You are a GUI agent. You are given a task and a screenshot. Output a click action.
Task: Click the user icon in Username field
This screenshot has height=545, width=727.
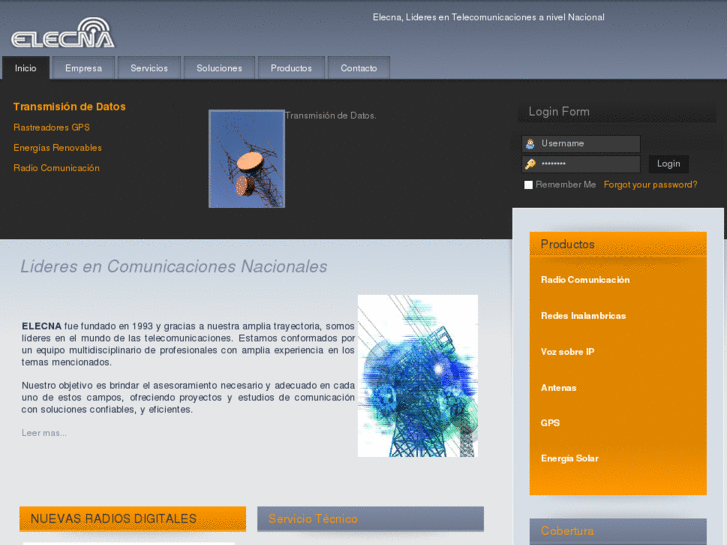530,144
